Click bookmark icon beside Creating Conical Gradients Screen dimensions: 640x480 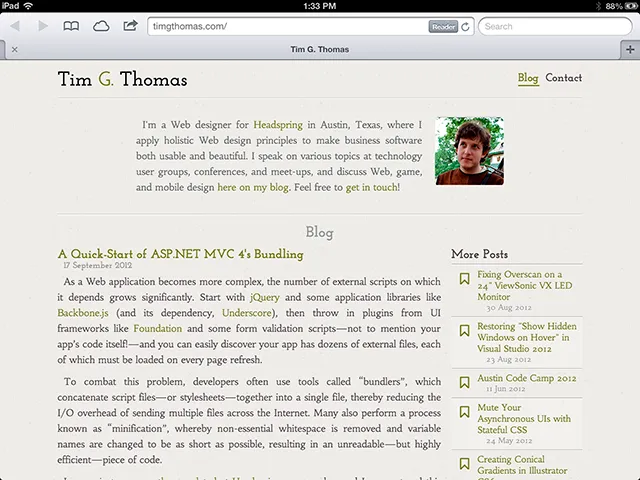coord(464,464)
